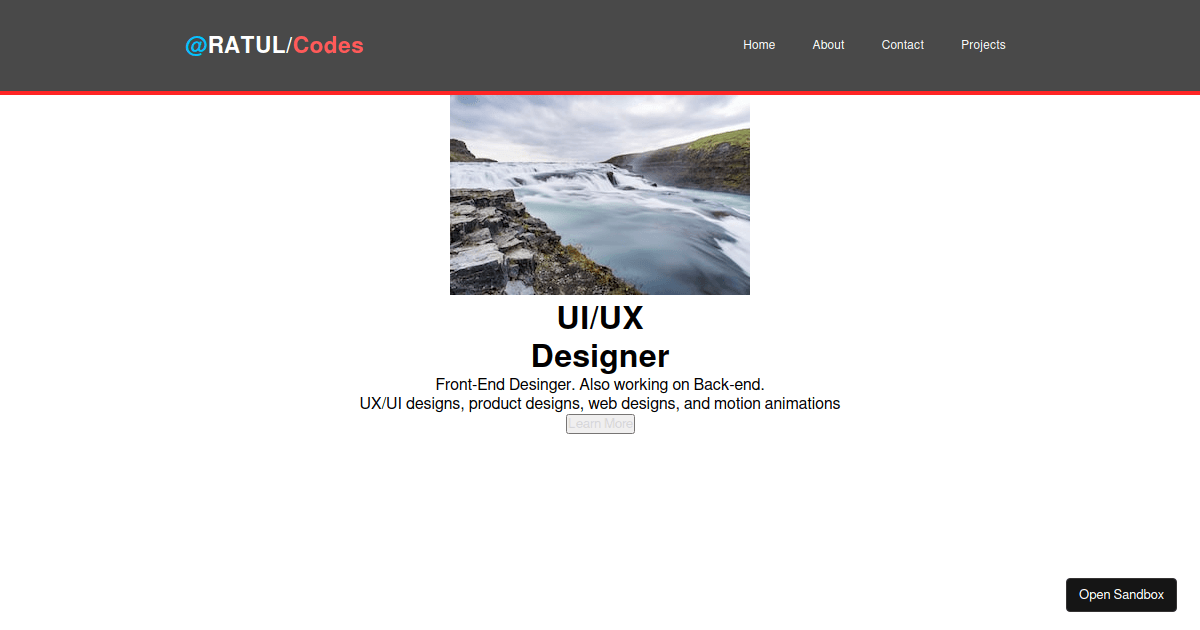The width and height of the screenshot is (1200, 630).
Task: Select the @RATUL/Codes site logo
Action: [274, 45]
